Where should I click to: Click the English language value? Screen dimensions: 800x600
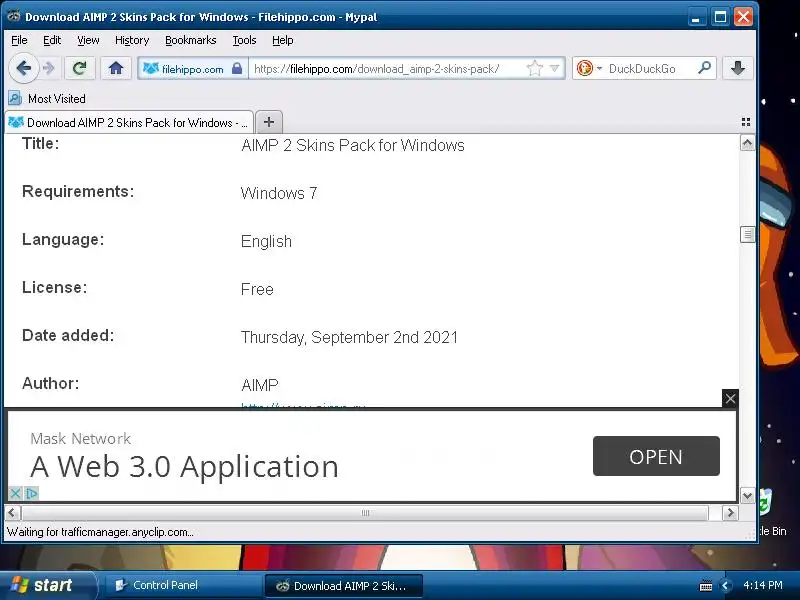tap(266, 241)
